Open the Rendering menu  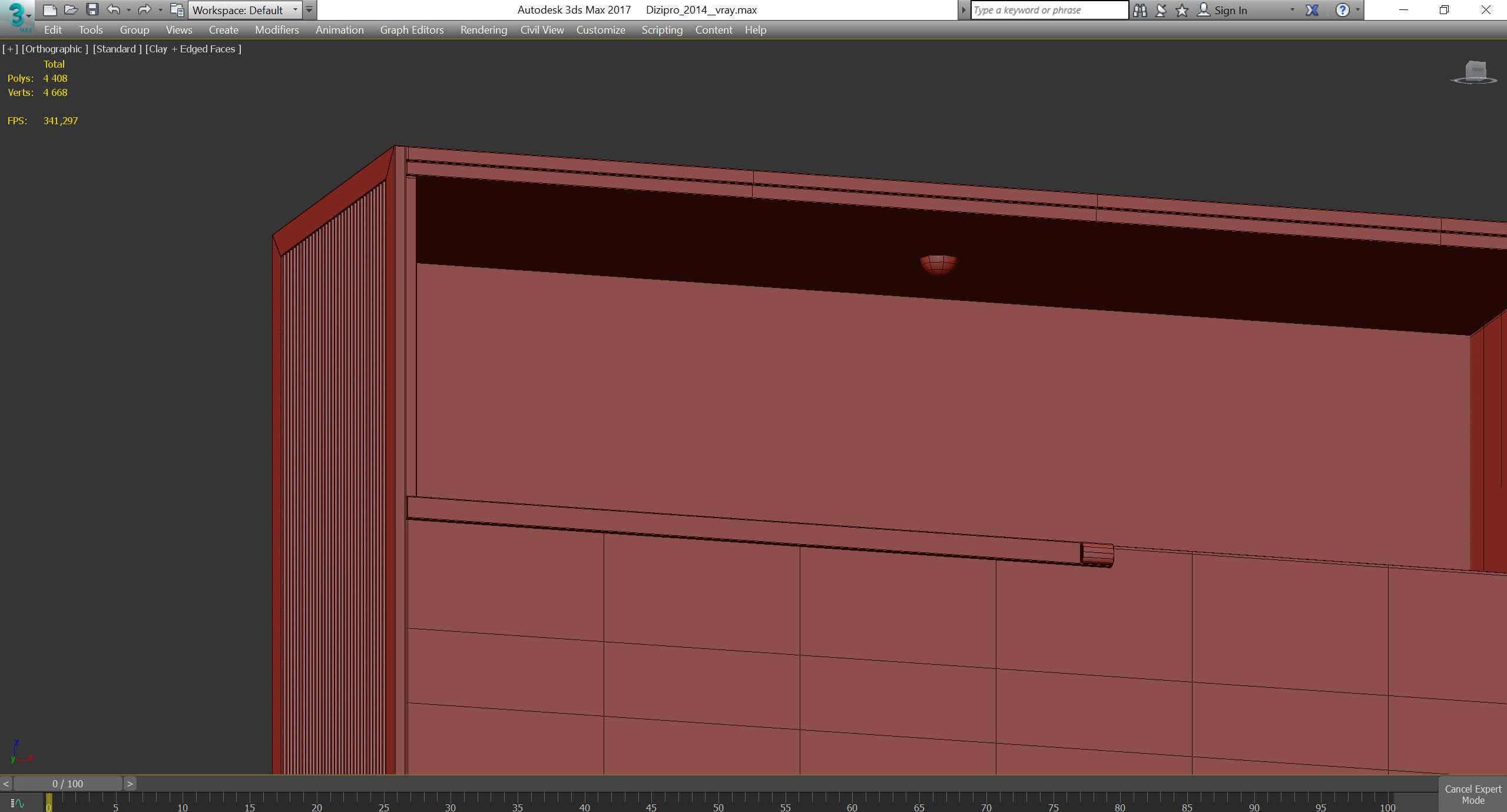tap(483, 30)
